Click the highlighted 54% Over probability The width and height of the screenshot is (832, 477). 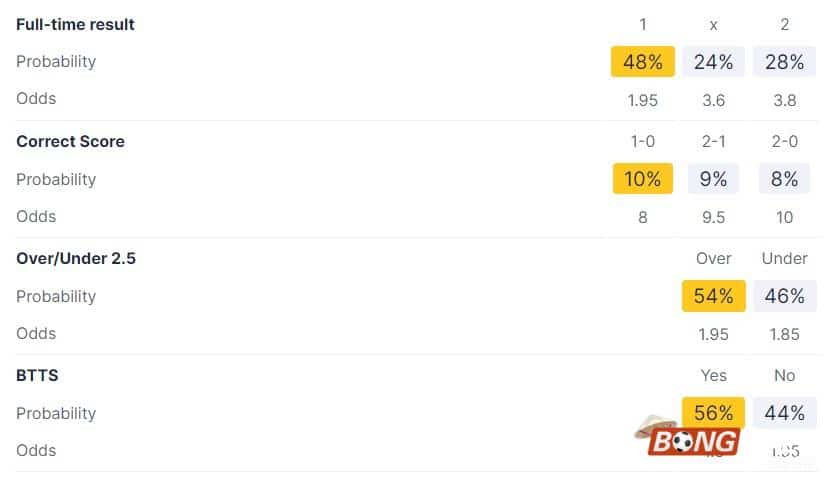pyautogui.click(x=713, y=296)
